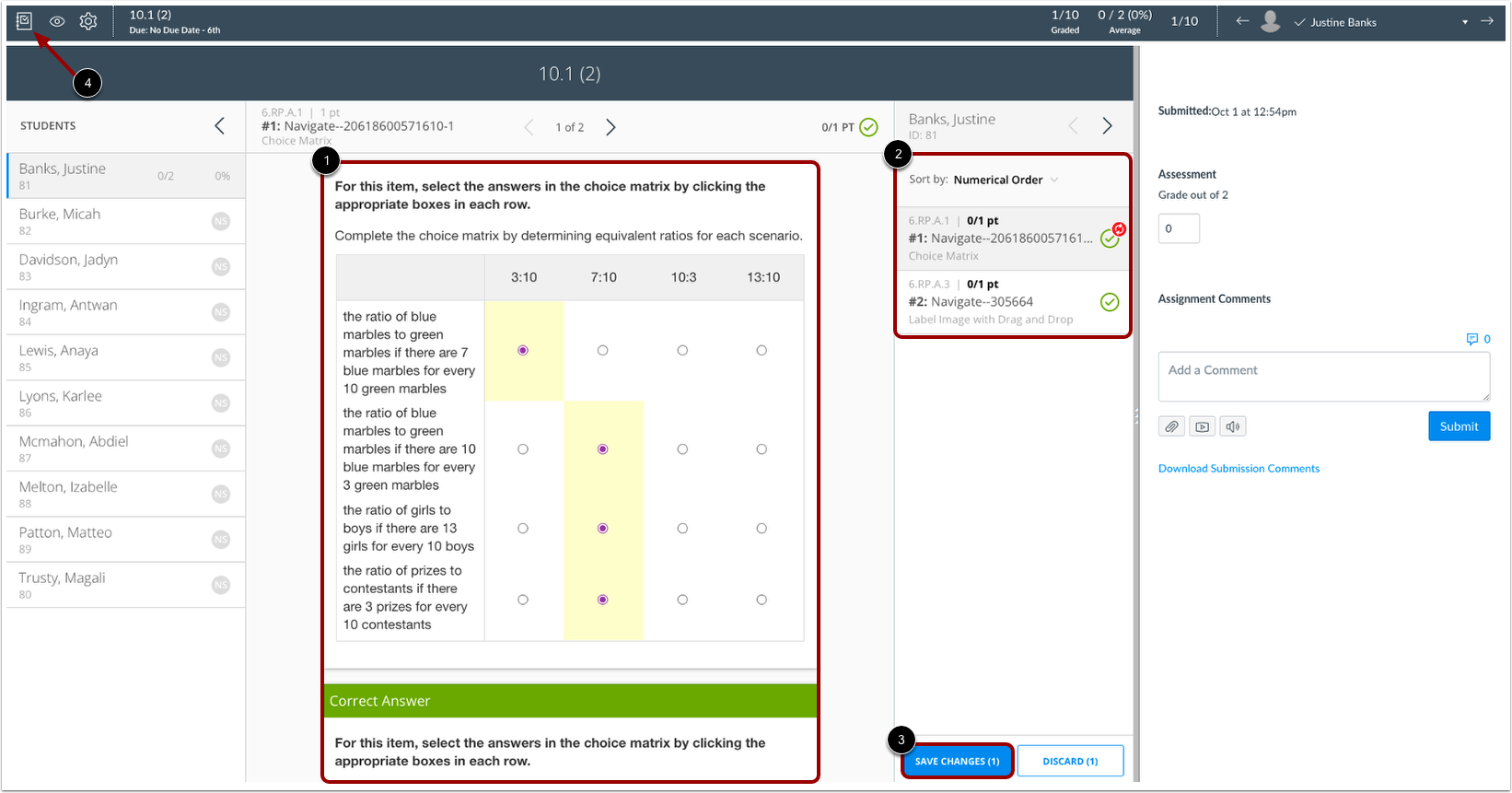The height and width of the screenshot is (793, 1512).
Task: Select student Davidson, Jadyn
Action: pos(126,267)
